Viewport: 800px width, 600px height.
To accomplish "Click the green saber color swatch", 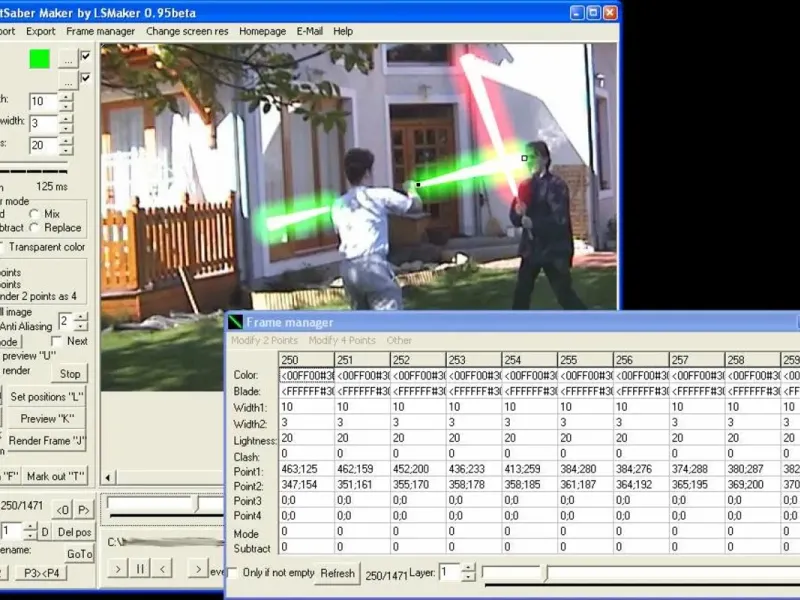I will point(39,59).
